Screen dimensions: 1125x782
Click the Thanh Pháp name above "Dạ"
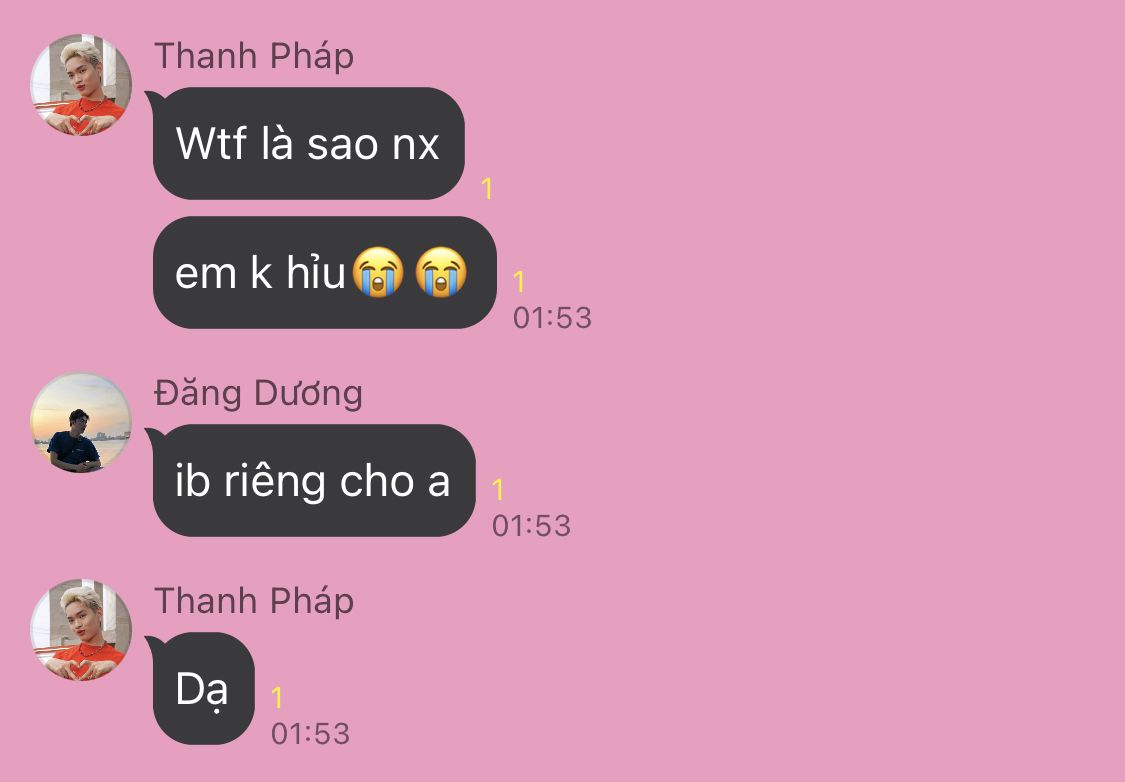click(254, 601)
